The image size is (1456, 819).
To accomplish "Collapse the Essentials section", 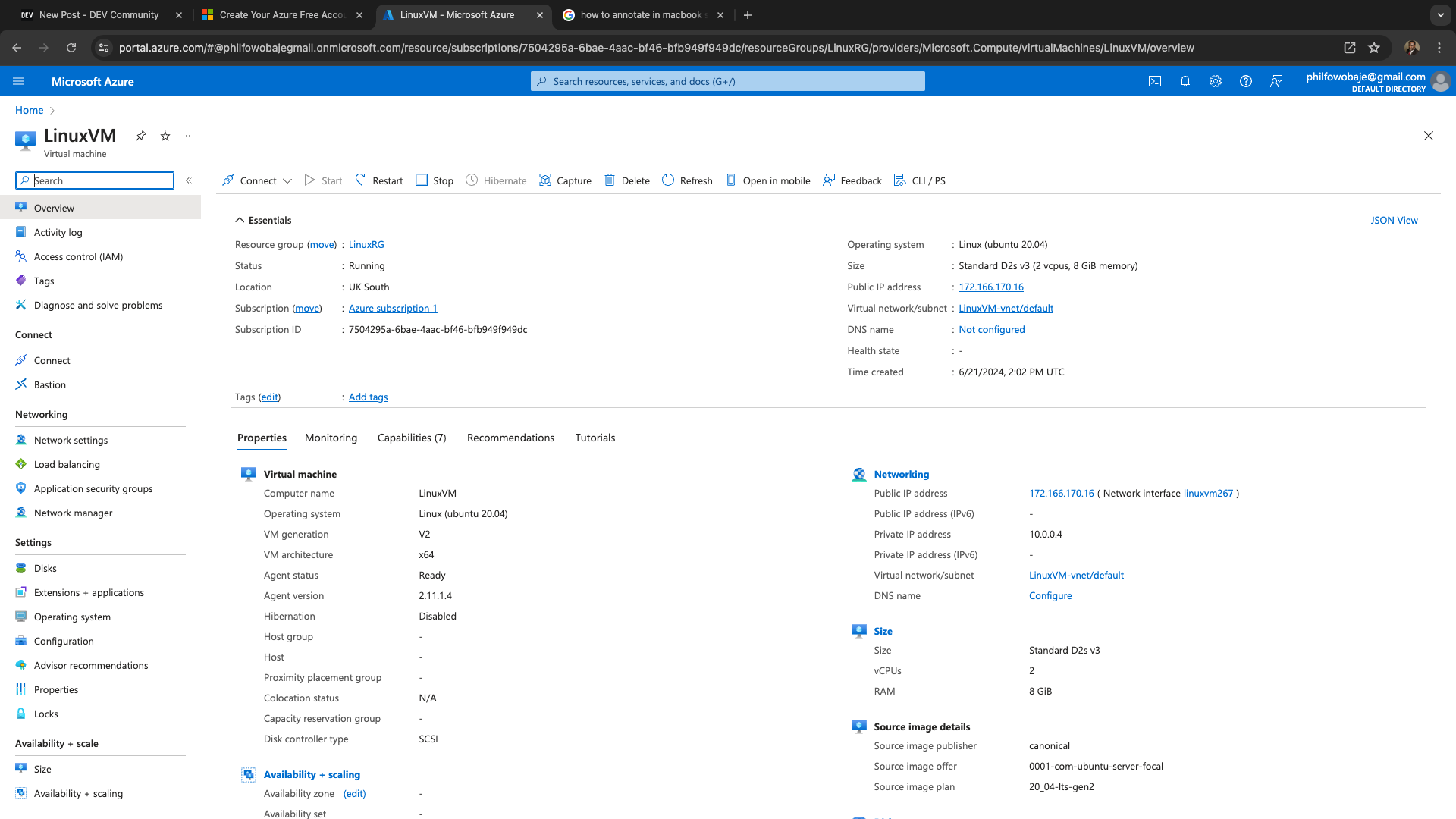I will 240,220.
